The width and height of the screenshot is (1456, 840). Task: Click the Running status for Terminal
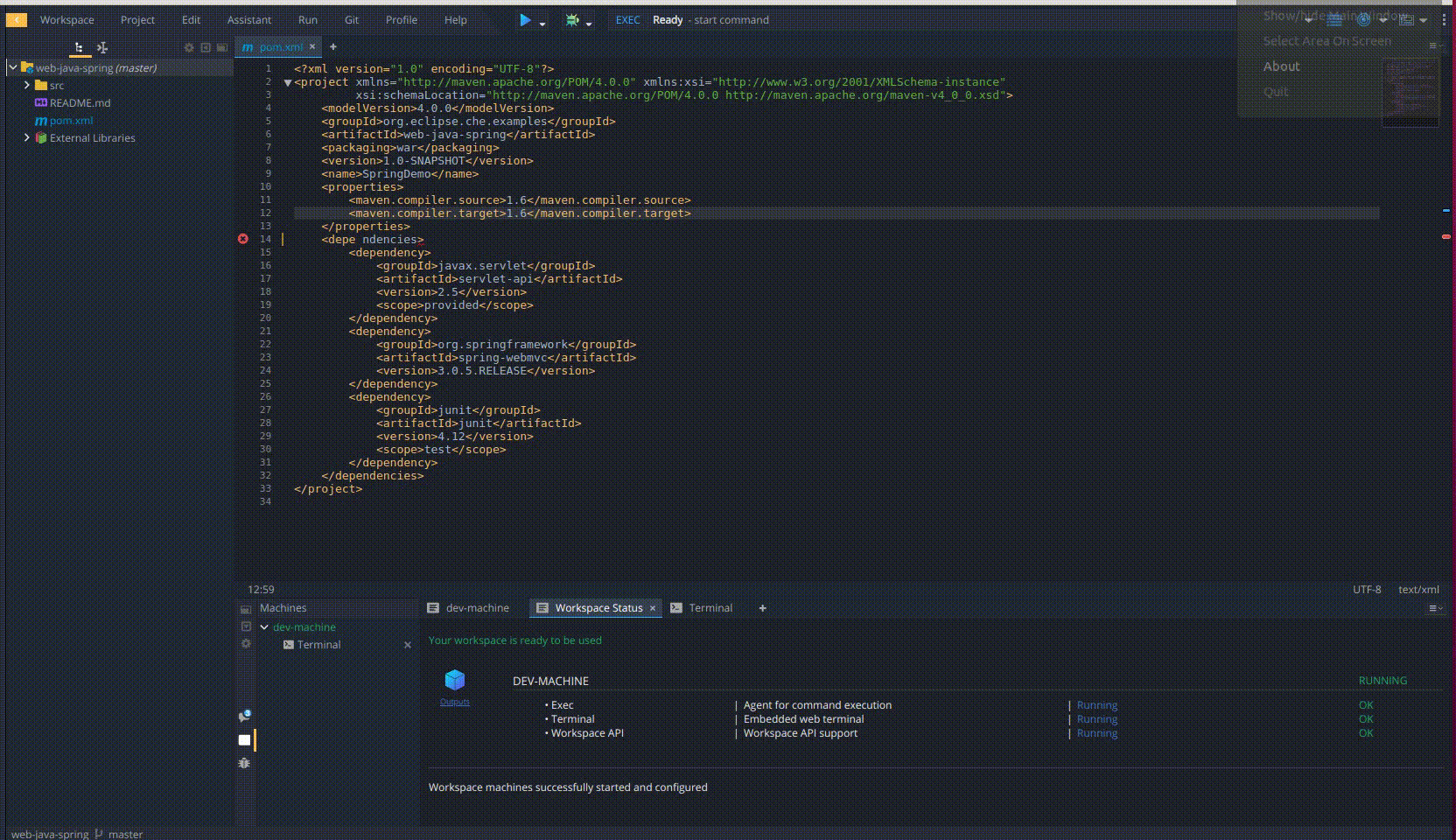pos(1097,719)
